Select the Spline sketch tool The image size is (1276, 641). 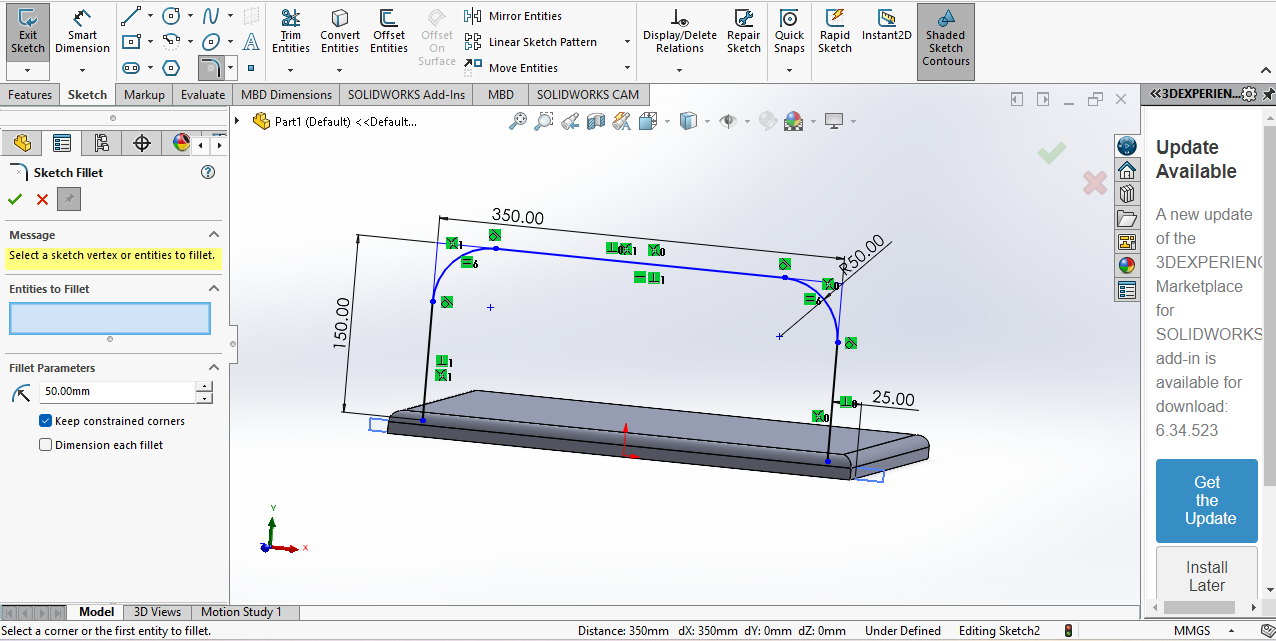tap(211, 16)
